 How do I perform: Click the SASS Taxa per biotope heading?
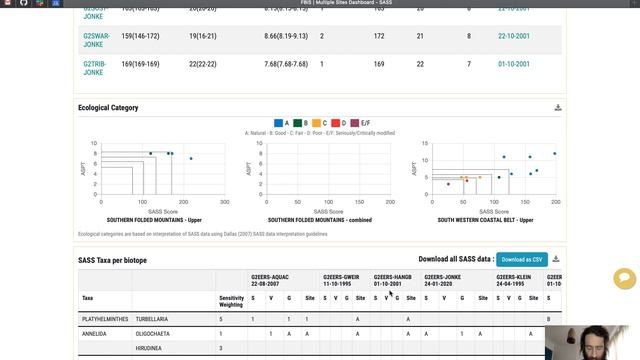coord(112,260)
